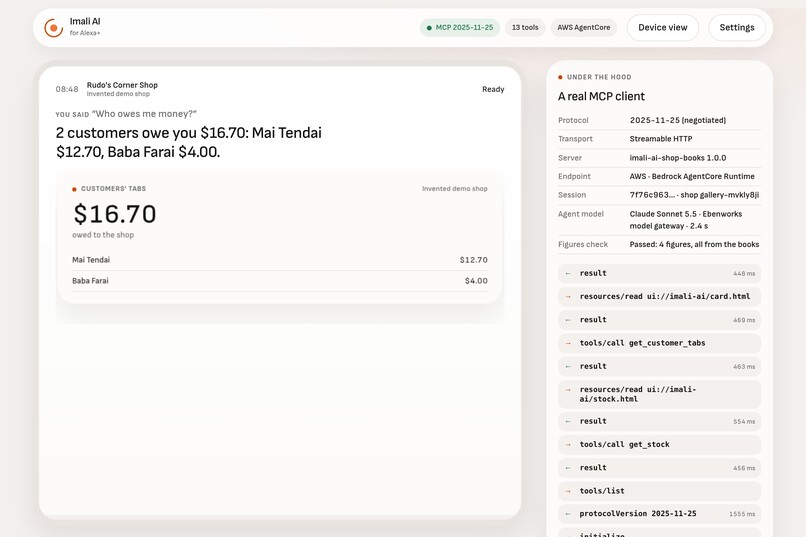The width and height of the screenshot is (806, 537).
Task: Click the $12.70 amount in Mai Tendai row
Action: [x=473, y=260]
